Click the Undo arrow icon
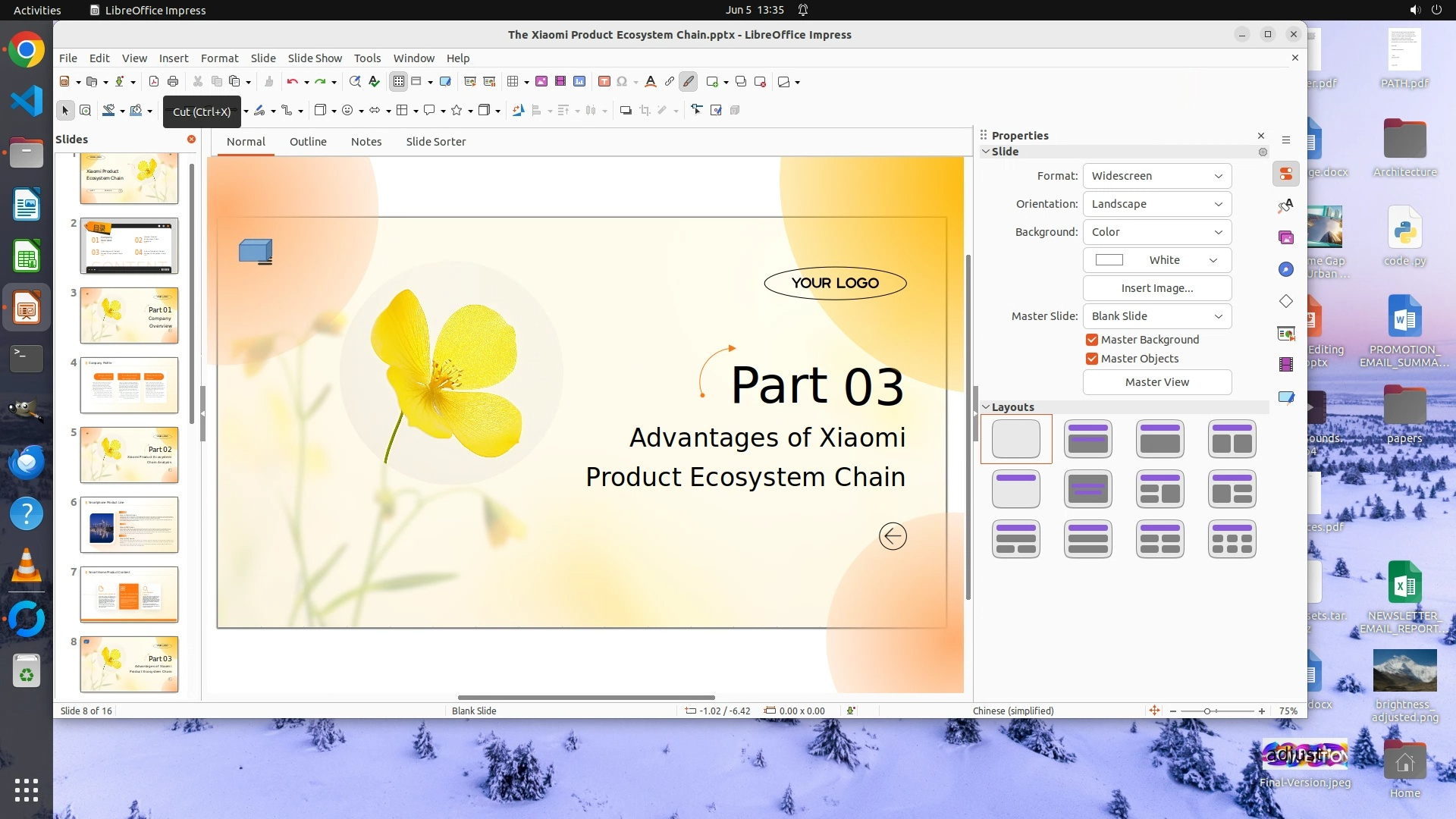 tap(292, 82)
